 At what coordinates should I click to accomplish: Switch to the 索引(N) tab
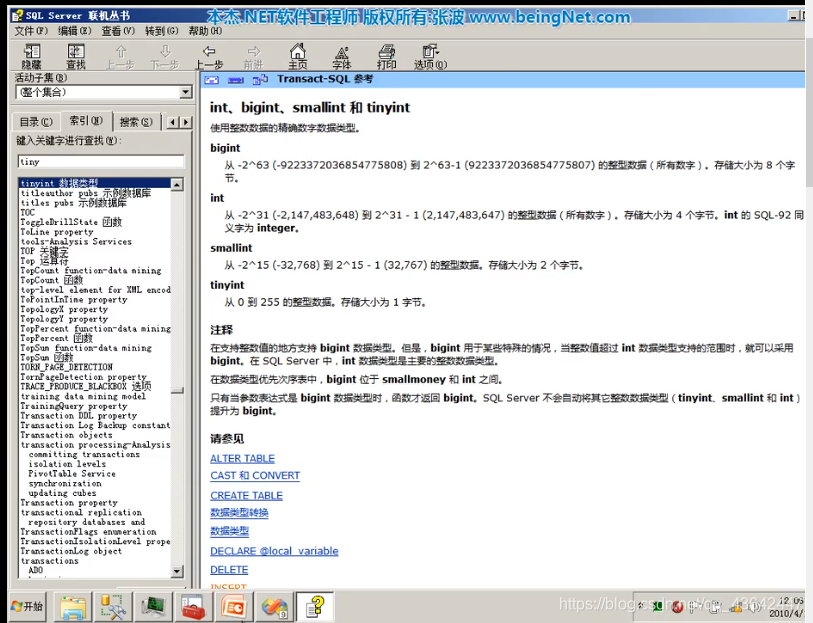pos(86,120)
